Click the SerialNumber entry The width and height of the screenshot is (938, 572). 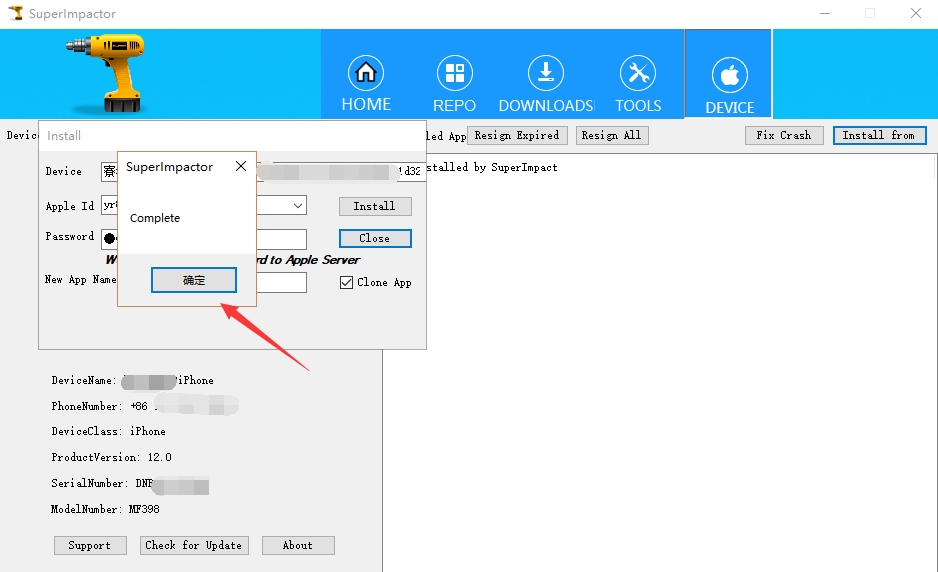(x=130, y=483)
